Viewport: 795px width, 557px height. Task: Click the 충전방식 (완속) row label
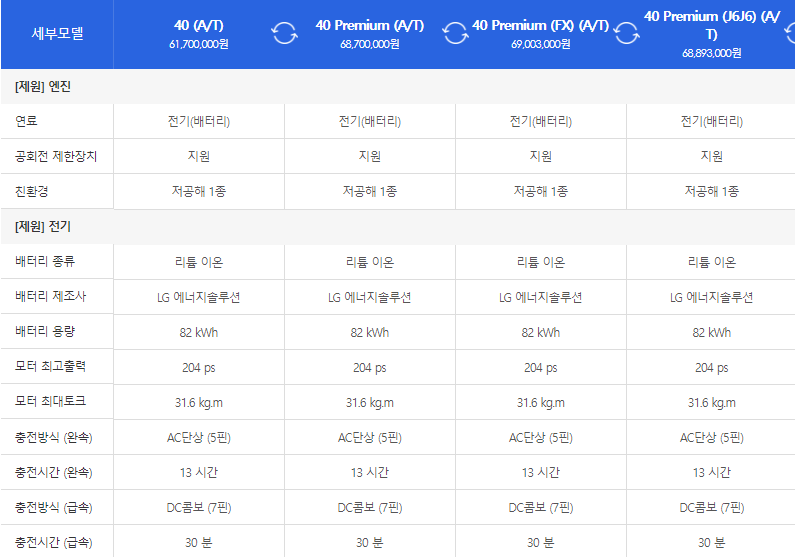click(53, 437)
